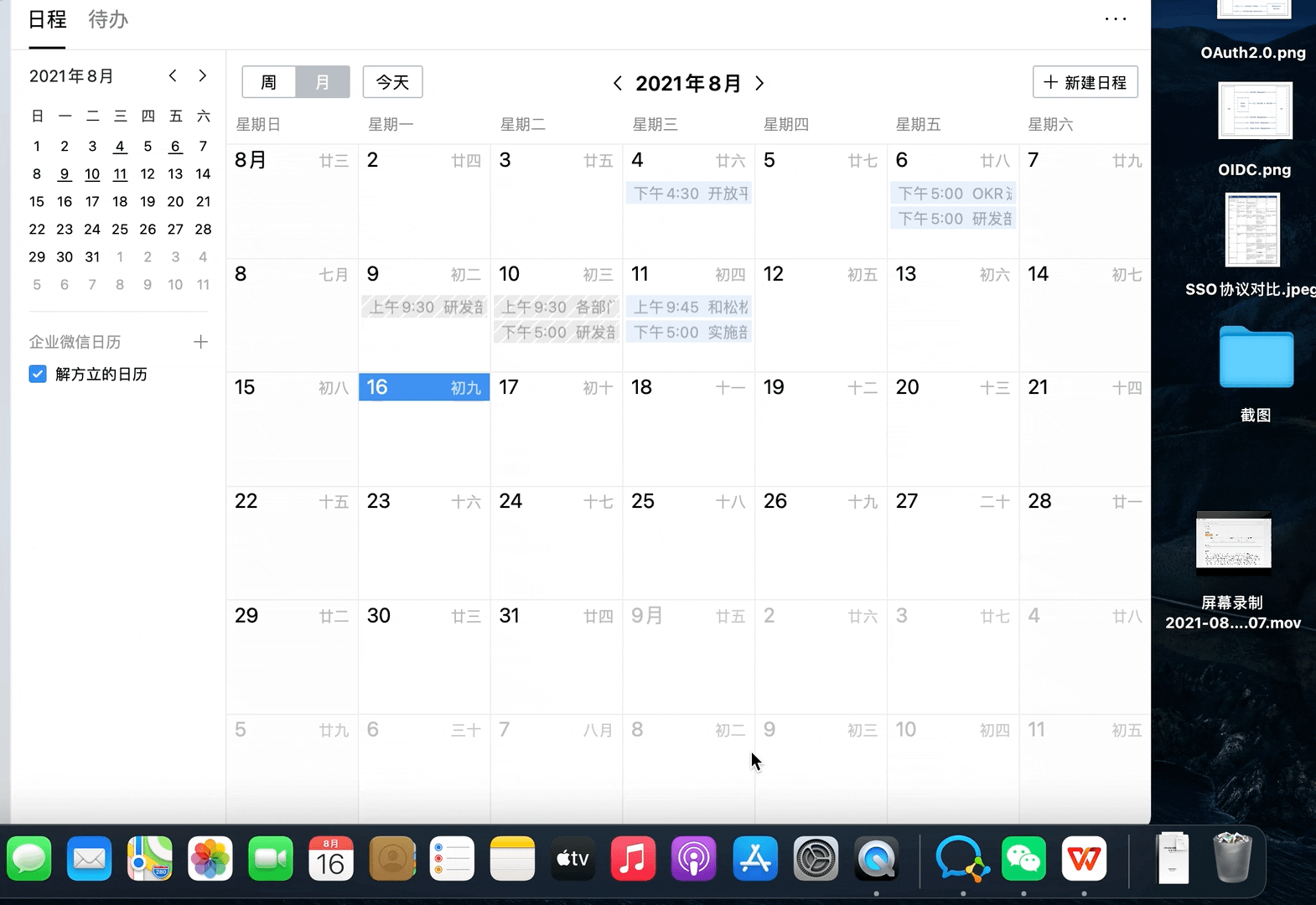1316x905 pixels.
Task: Toggle 解方立的日历 calendar checkbox
Action: pyautogui.click(x=38, y=374)
